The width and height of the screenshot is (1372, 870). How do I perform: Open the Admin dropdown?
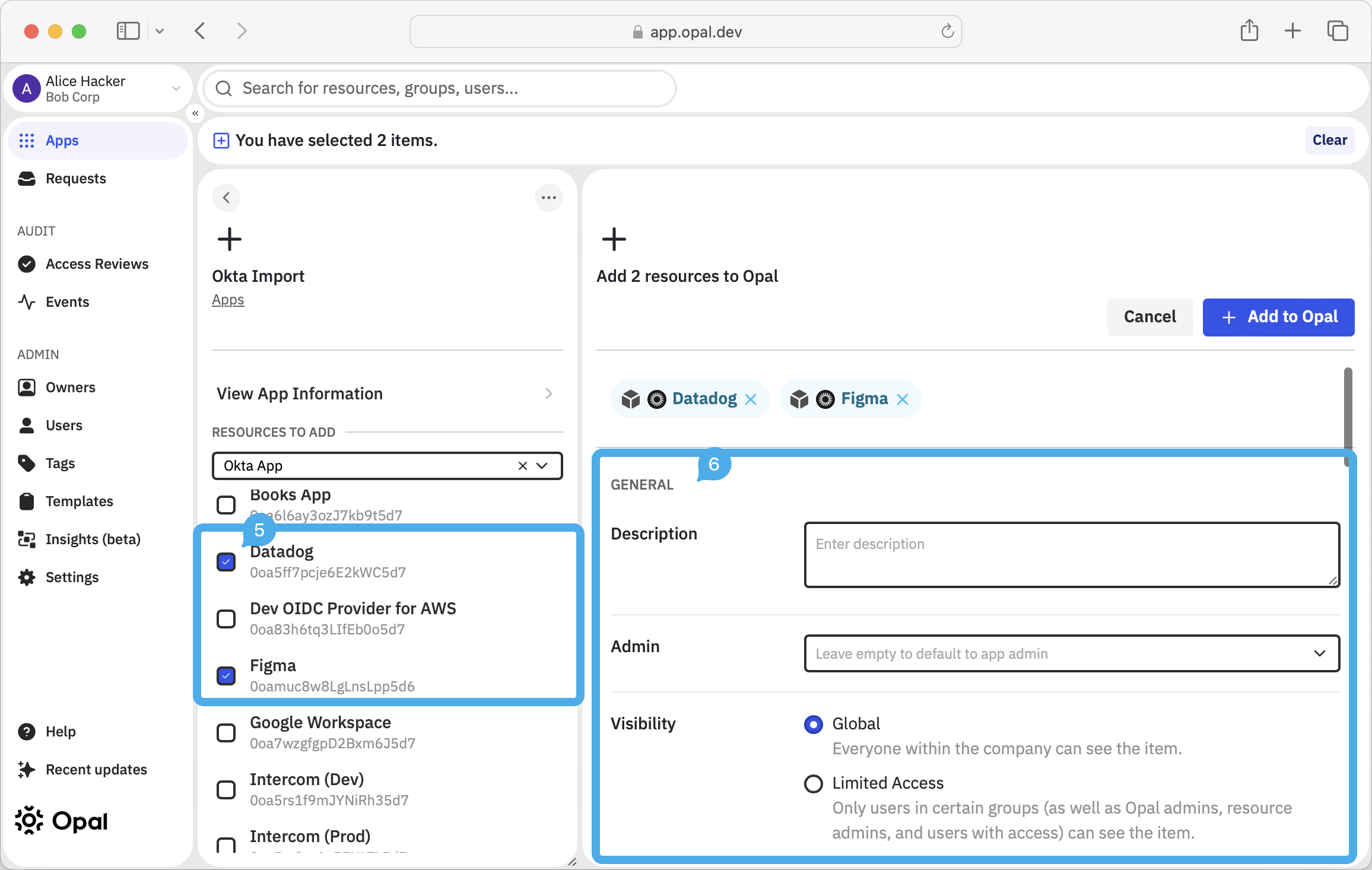coord(1072,653)
